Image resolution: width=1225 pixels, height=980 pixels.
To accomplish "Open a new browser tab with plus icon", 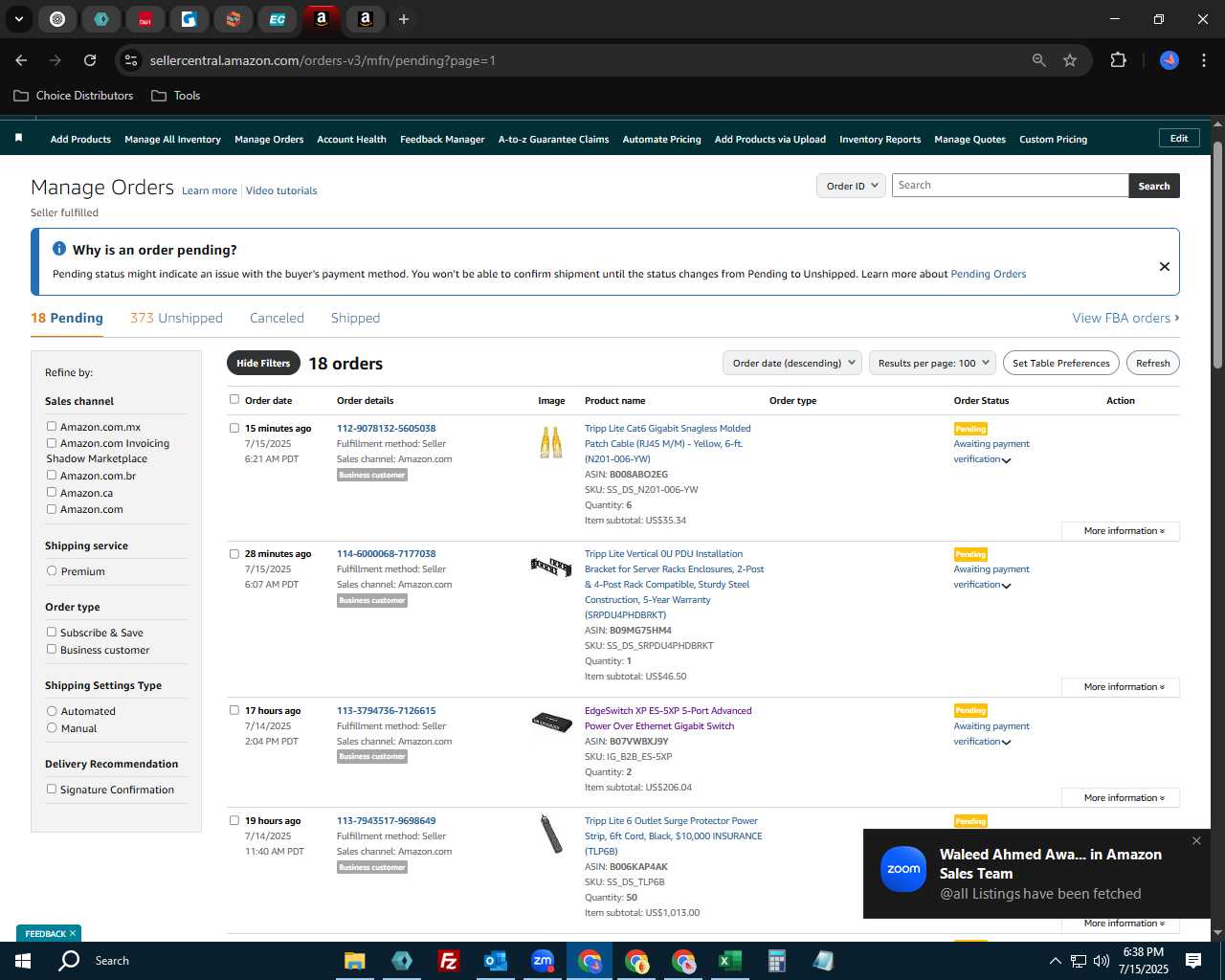I will [404, 19].
